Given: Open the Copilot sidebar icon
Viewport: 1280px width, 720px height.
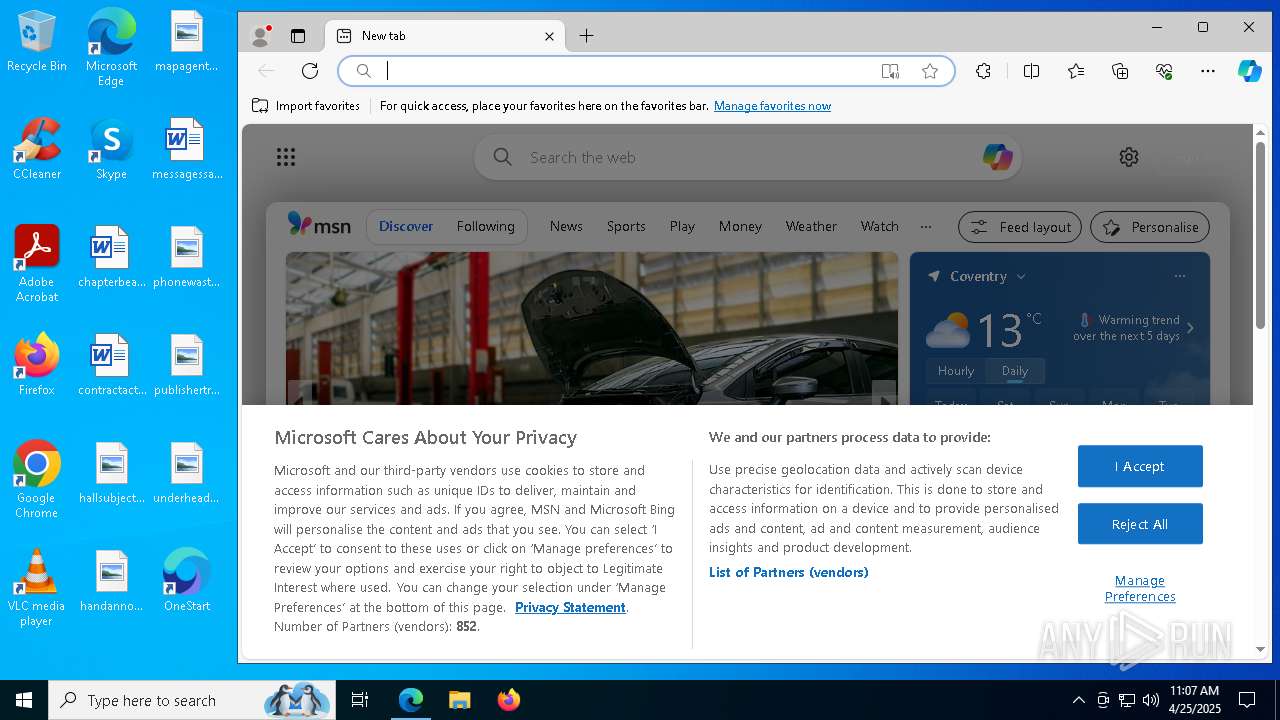Looking at the screenshot, I should (1250, 71).
